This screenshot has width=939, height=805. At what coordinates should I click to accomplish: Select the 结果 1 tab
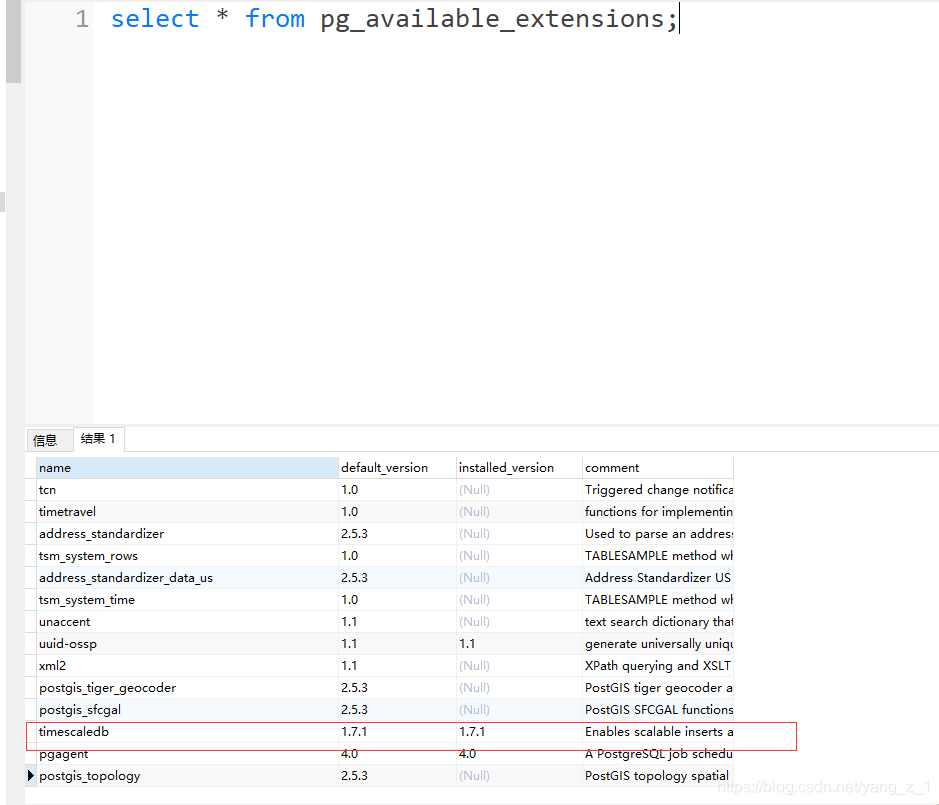click(98, 439)
